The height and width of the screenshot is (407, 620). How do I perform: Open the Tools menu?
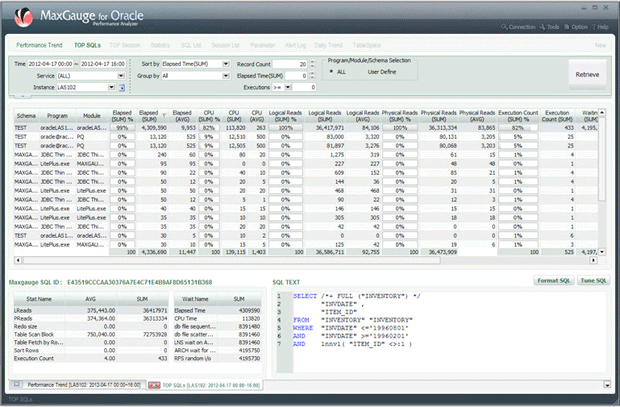tap(550, 27)
